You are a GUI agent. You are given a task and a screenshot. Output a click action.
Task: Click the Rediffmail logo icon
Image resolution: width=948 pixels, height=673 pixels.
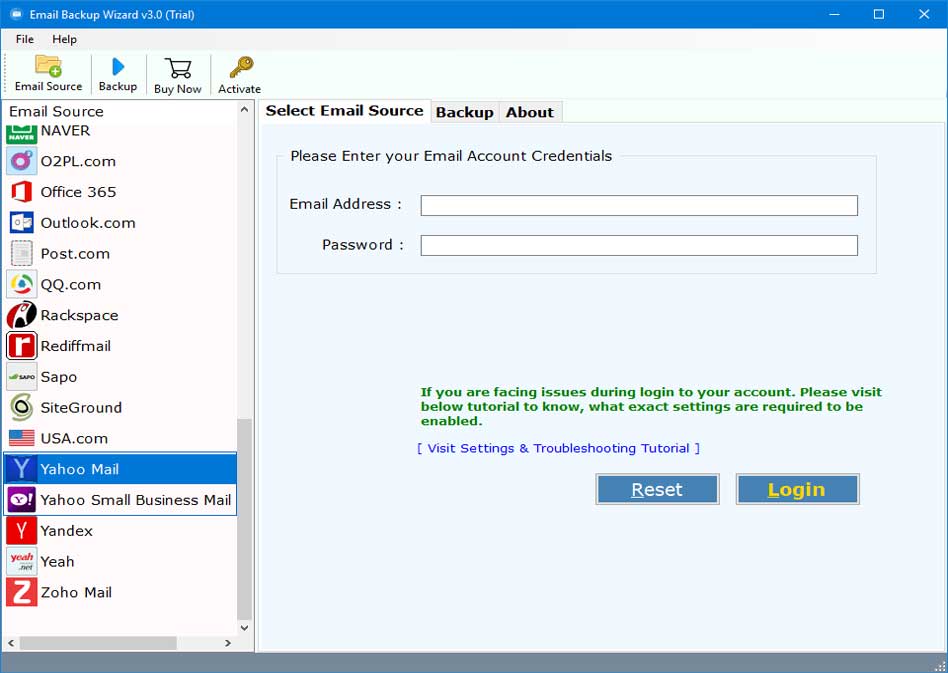tap(21, 346)
